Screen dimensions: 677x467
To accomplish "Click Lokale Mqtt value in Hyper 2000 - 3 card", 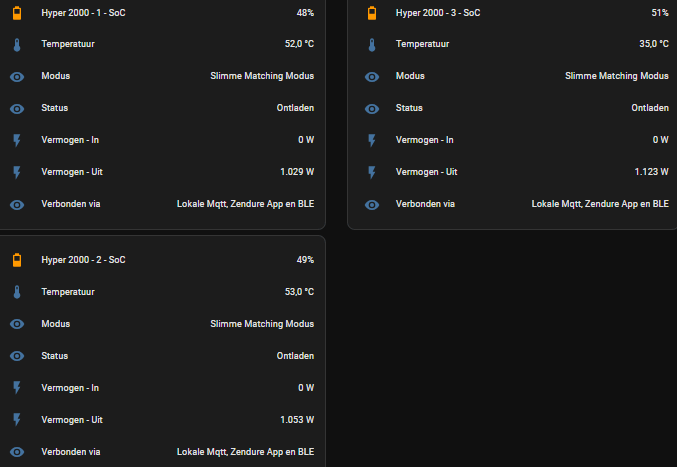I will pos(600,204).
